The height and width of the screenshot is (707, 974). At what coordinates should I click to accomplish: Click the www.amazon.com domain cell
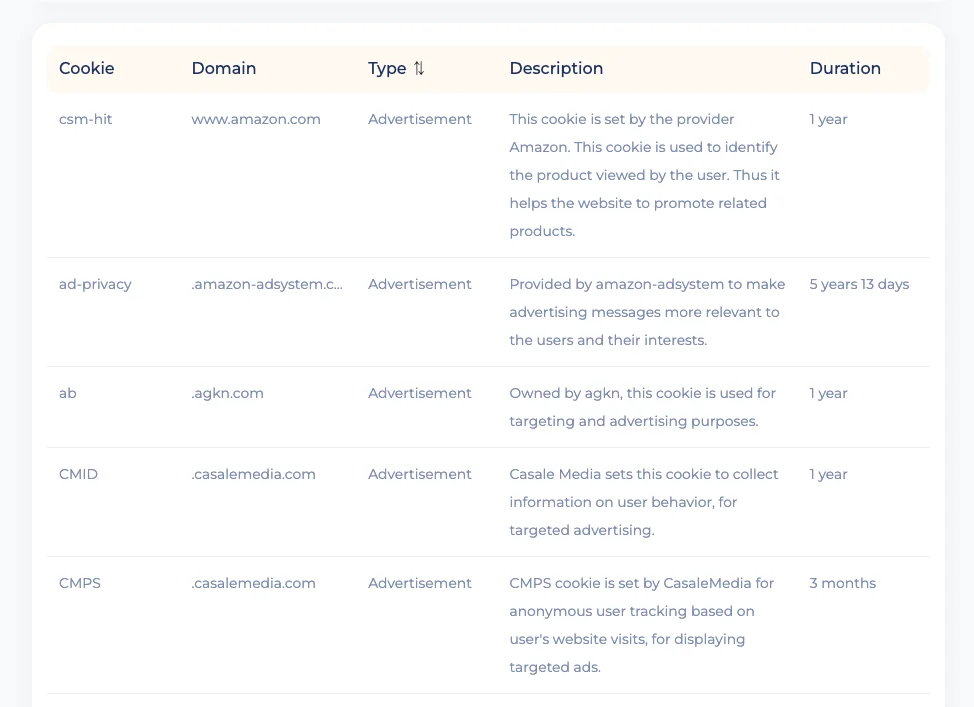coord(256,119)
